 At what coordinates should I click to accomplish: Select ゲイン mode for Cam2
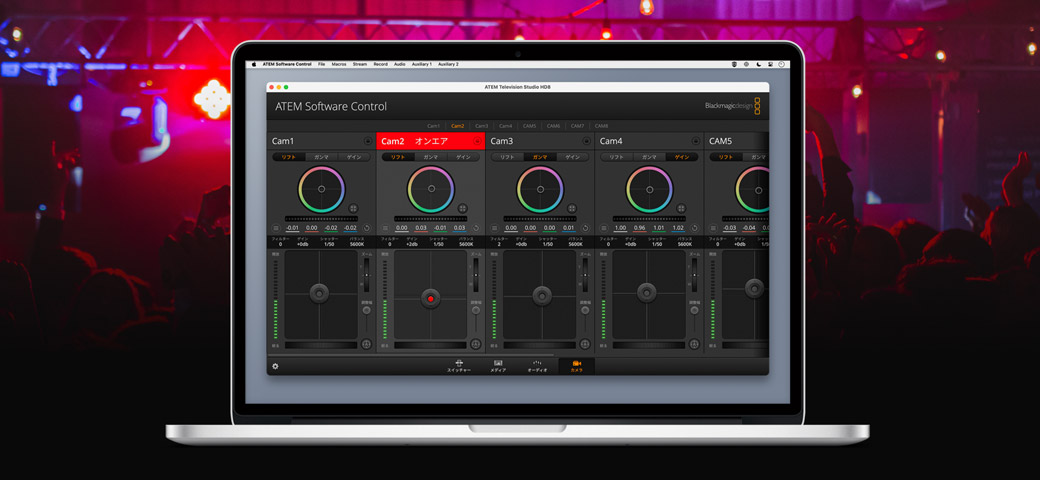[x=464, y=157]
